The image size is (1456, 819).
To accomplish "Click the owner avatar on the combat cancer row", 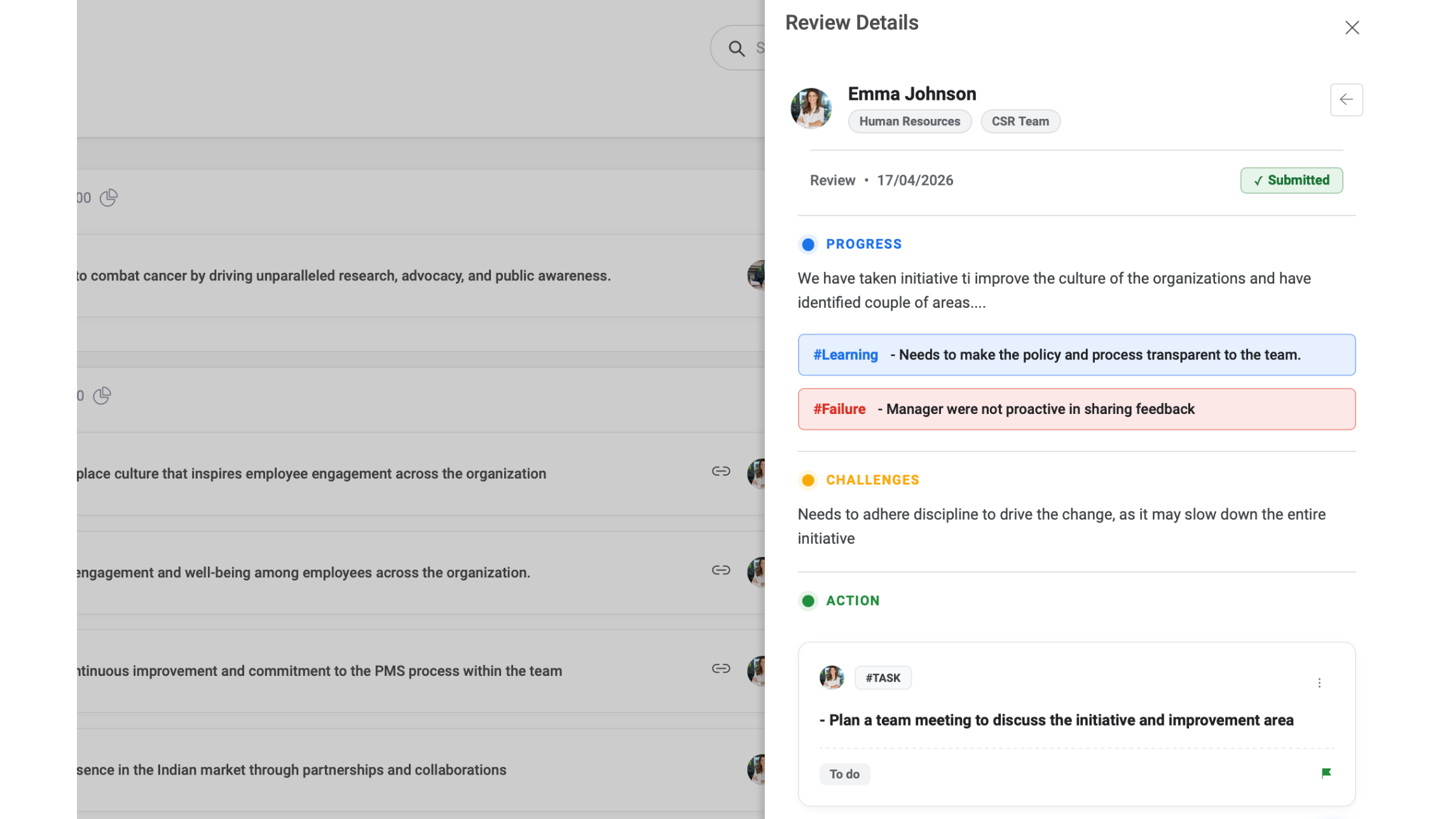I will (x=756, y=275).
